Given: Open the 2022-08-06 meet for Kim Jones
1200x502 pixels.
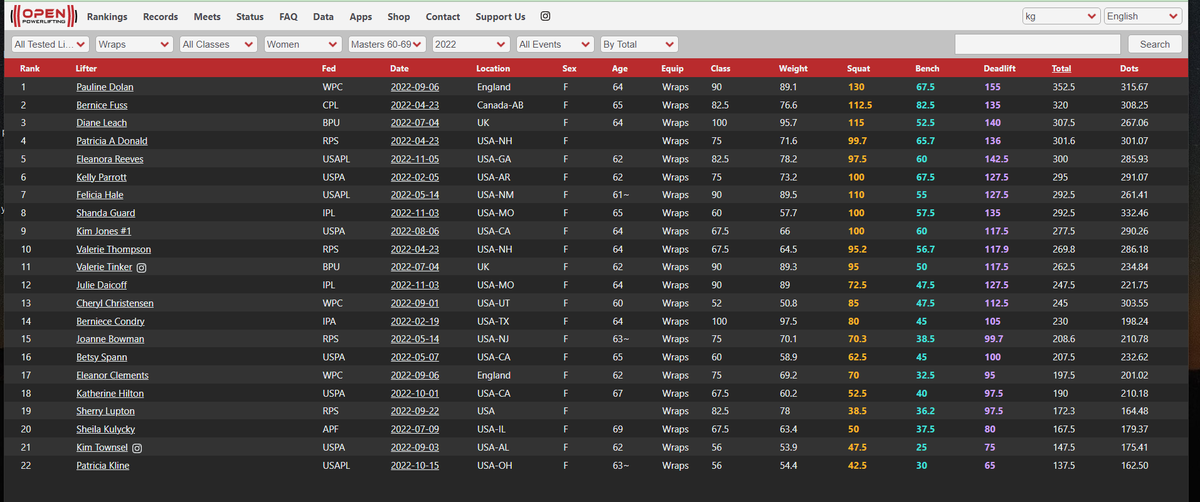Looking at the screenshot, I should [414, 231].
